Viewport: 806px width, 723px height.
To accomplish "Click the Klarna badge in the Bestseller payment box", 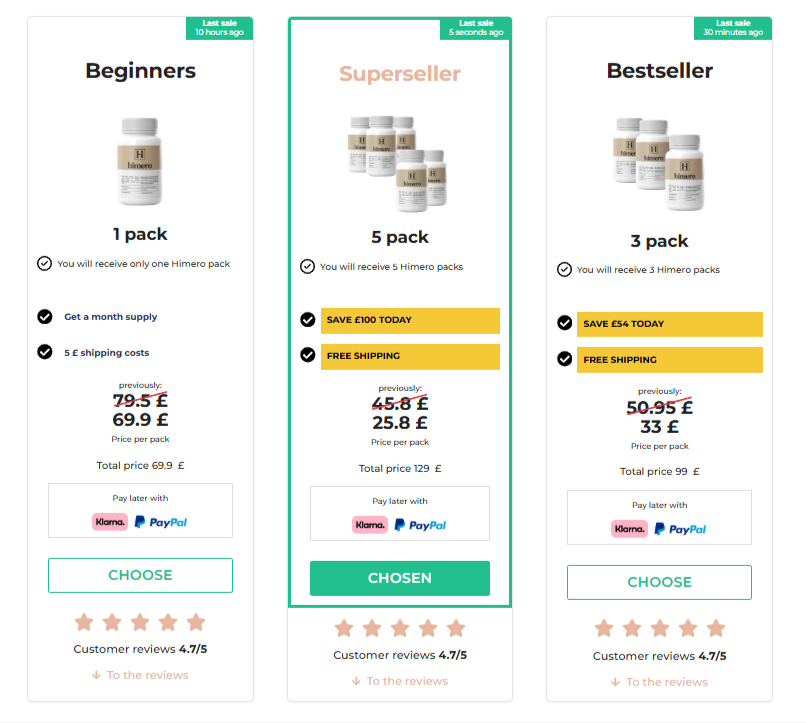I will click(x=628, y=528).
